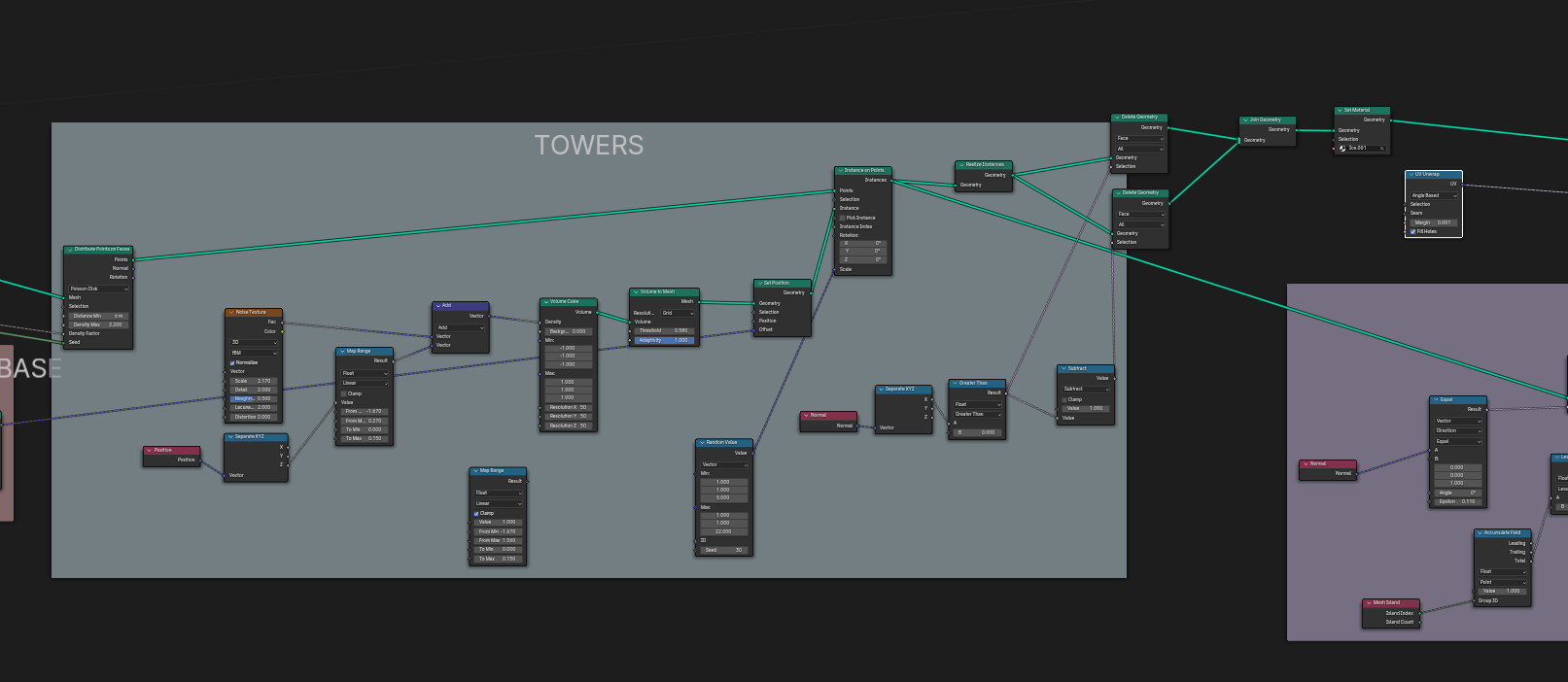Viewport: 1568px width, 682px height.
Task: Collapse the Join Geometry node
Action: (1245, 120)
